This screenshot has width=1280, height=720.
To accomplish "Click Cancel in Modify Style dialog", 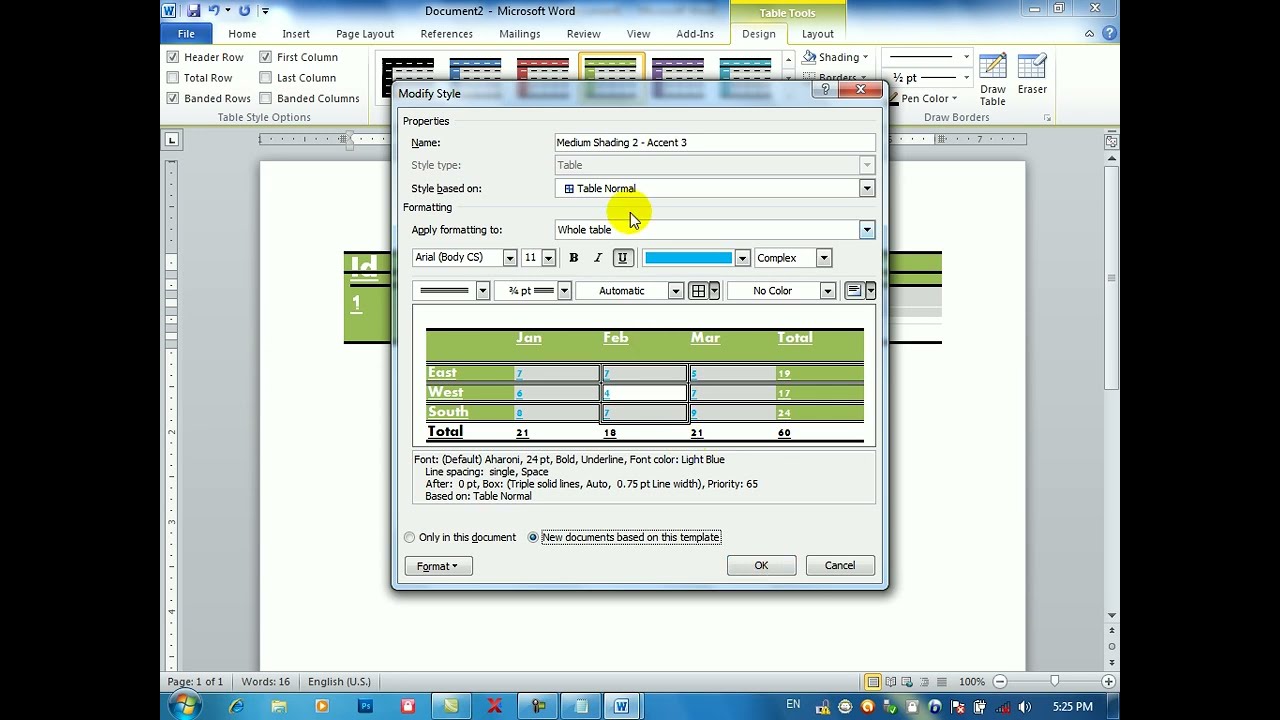I will (x=840, y=566).
